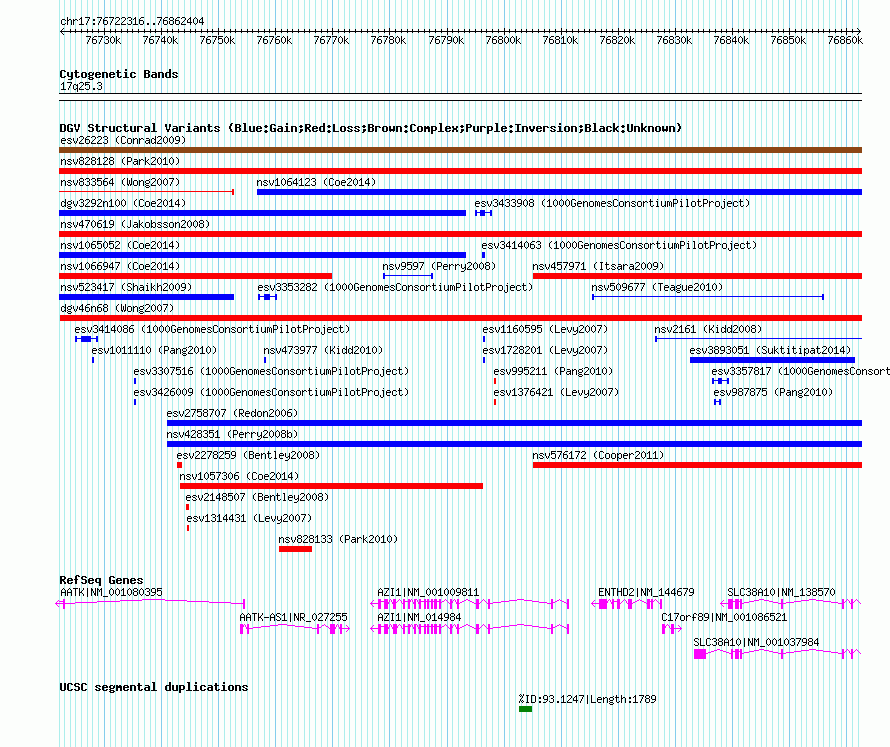
Task: Click nsv9597 (Perry2008) variant label
Action: point(439,266)
